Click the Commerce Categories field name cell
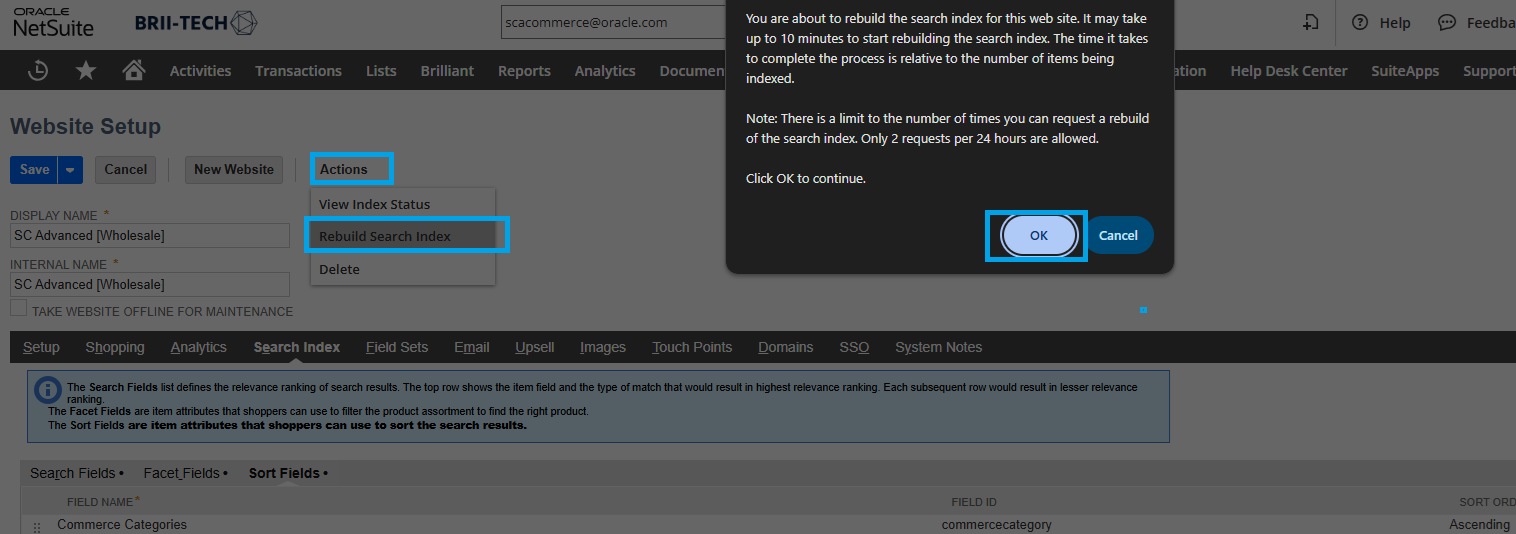1516x534 pixels. 122,525
